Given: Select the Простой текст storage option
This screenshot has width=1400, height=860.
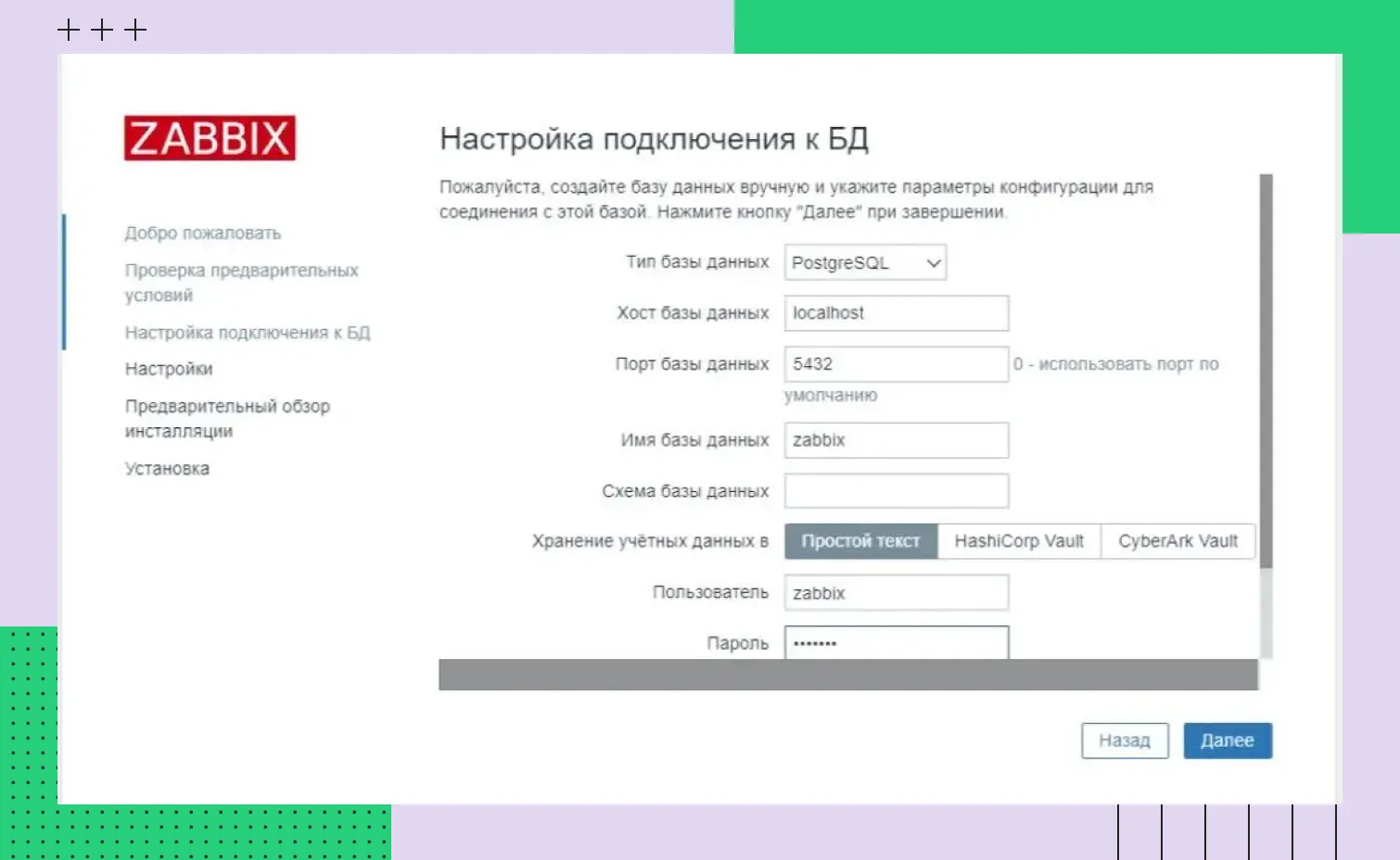Looking at the screenshot, I should [860, 541].
